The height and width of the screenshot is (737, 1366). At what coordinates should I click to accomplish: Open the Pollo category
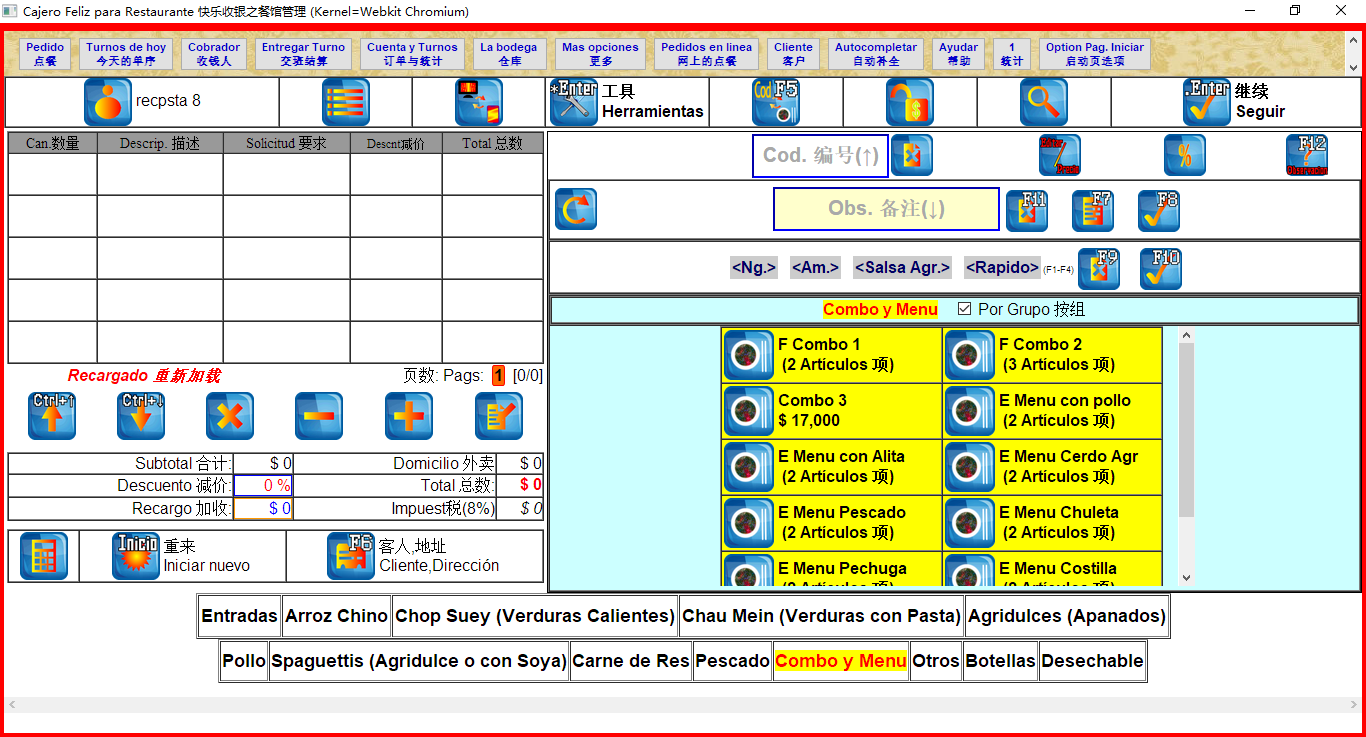[244, 661]
